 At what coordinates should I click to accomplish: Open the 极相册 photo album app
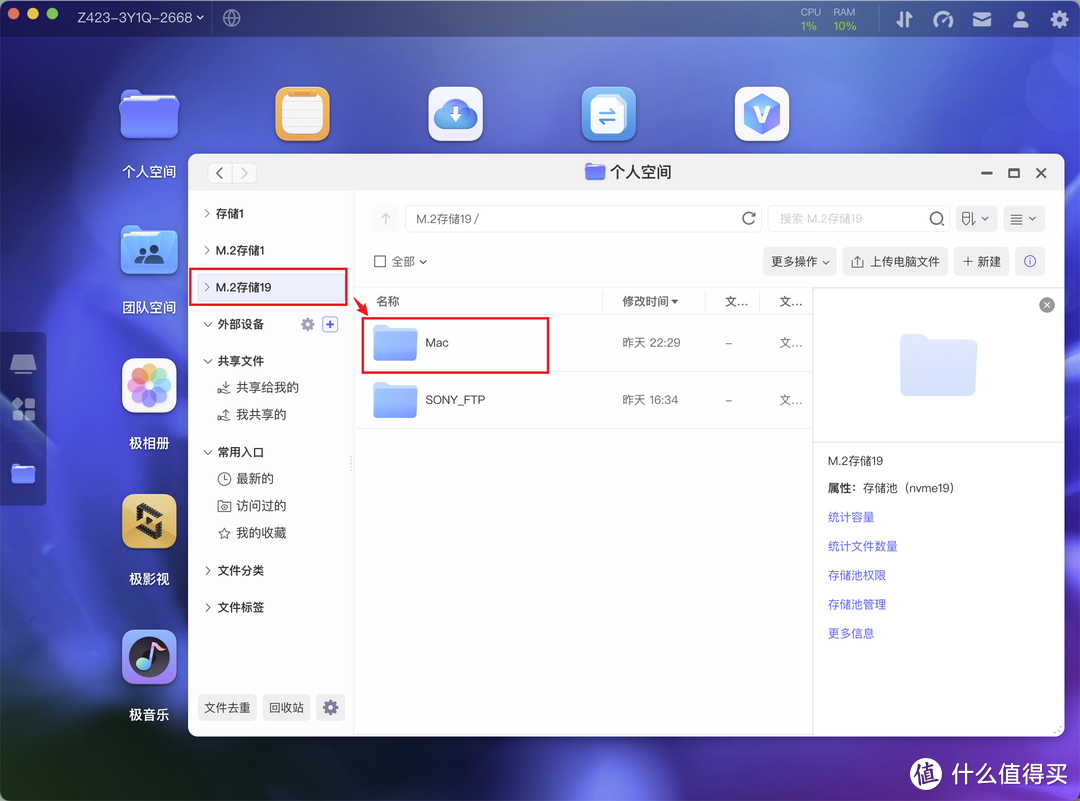click(x=148, y=386)
